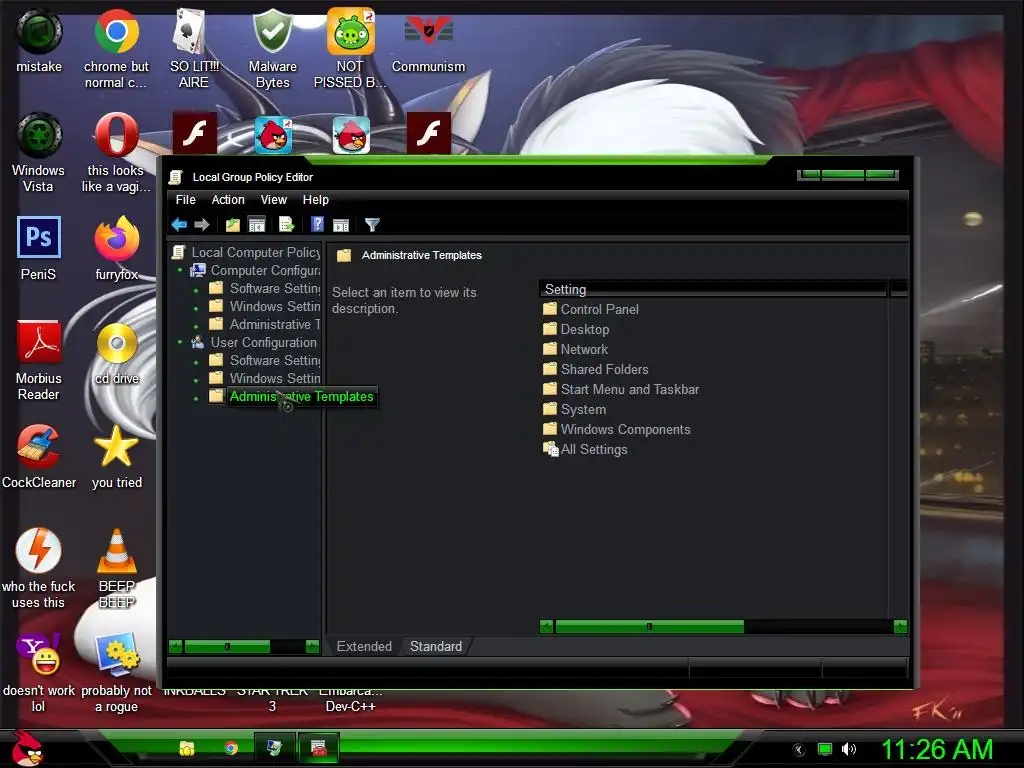Click the tree pane horizontal scrollbar thumb
The width and height of the screenshot is (1024, 768).
pyautogui.click(x=227, y=647)
